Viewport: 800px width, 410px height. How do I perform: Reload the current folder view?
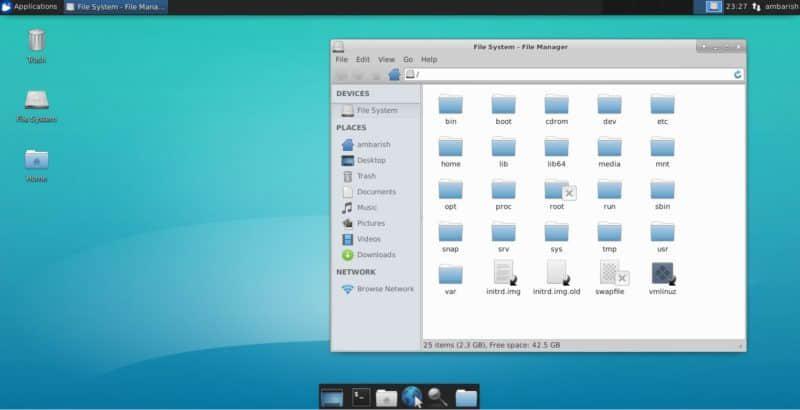point(738,74)
